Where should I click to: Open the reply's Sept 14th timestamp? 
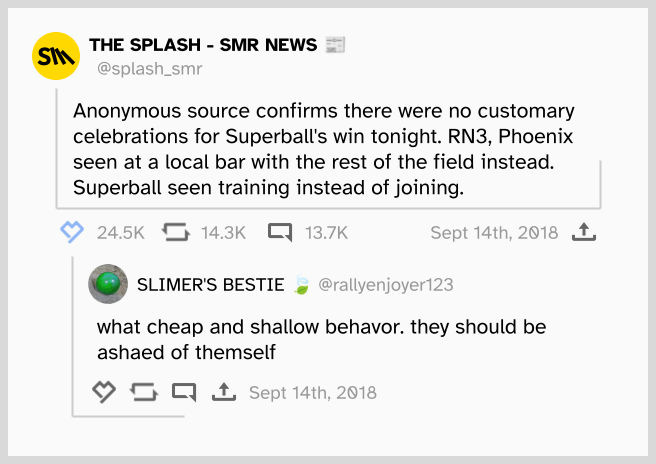pos(312,392)
